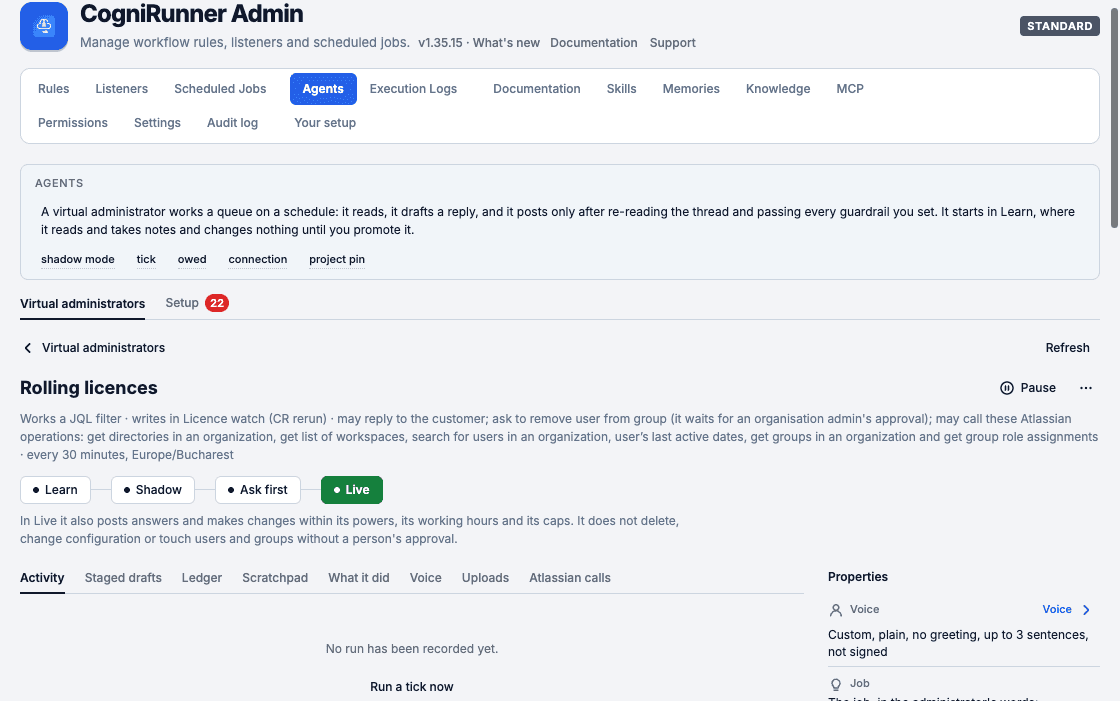
Task: Open the Ledger tab
Action: pyautogui.click(x=201, y=578)
